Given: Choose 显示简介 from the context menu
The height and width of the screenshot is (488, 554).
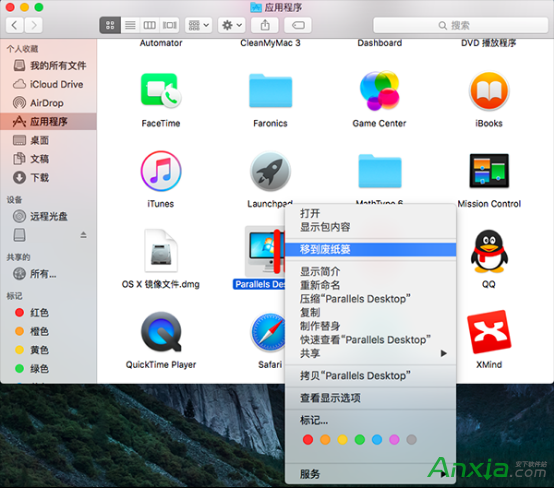Looking at the screenshot, I should click(x=370, y=271).
